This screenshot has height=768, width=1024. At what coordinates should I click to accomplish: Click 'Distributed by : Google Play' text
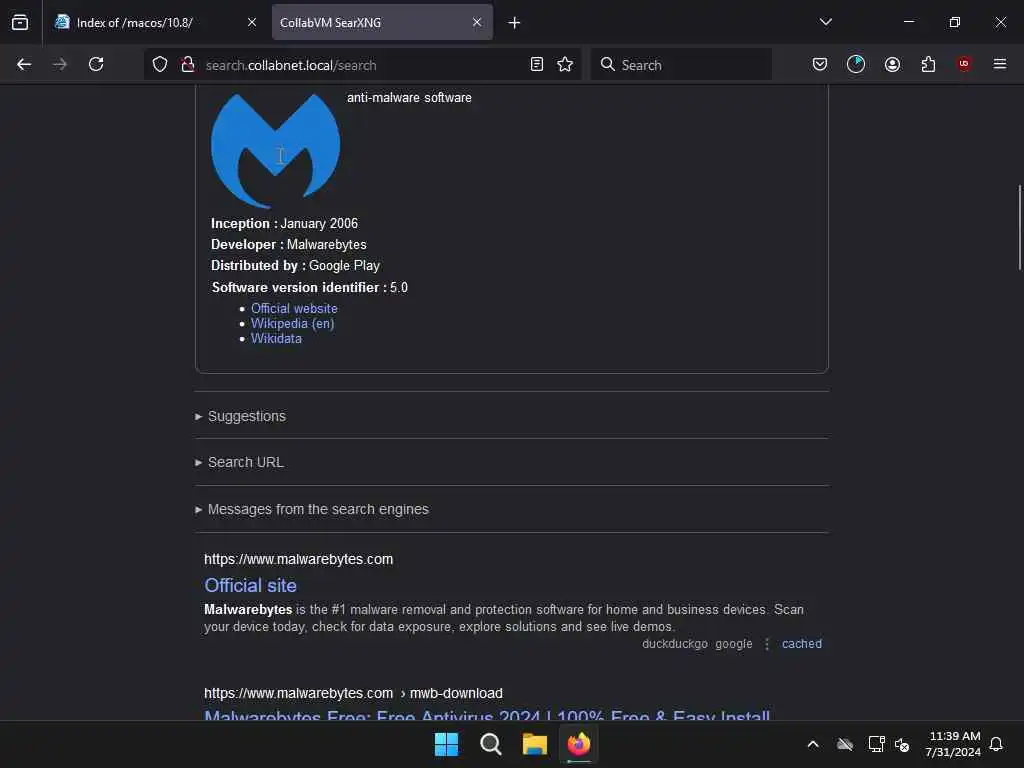click(x=295, y=266)
